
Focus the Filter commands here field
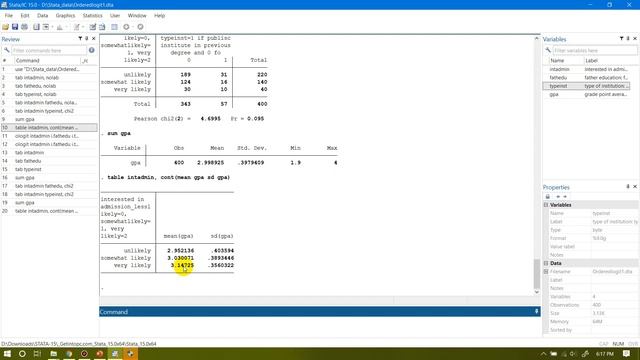pyautogui.click(x=49, y=50)
